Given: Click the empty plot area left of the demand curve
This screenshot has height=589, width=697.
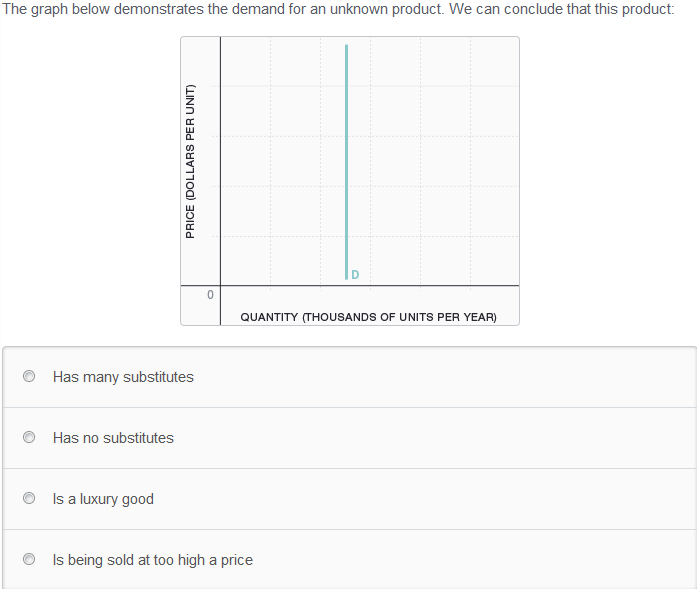Looking at the screenshot, I should tap(282, 160).
